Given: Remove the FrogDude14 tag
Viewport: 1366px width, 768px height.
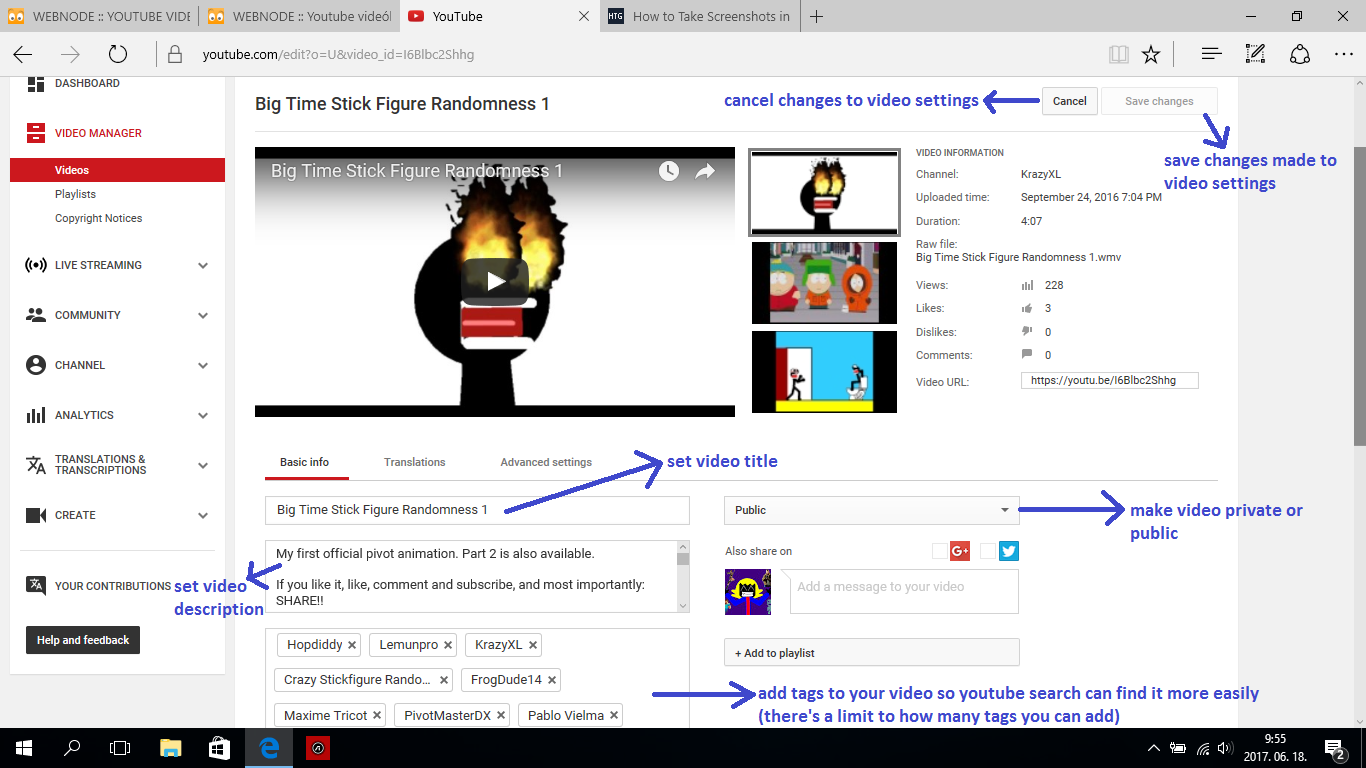Looking at the screenshot, I should point(552,680).
